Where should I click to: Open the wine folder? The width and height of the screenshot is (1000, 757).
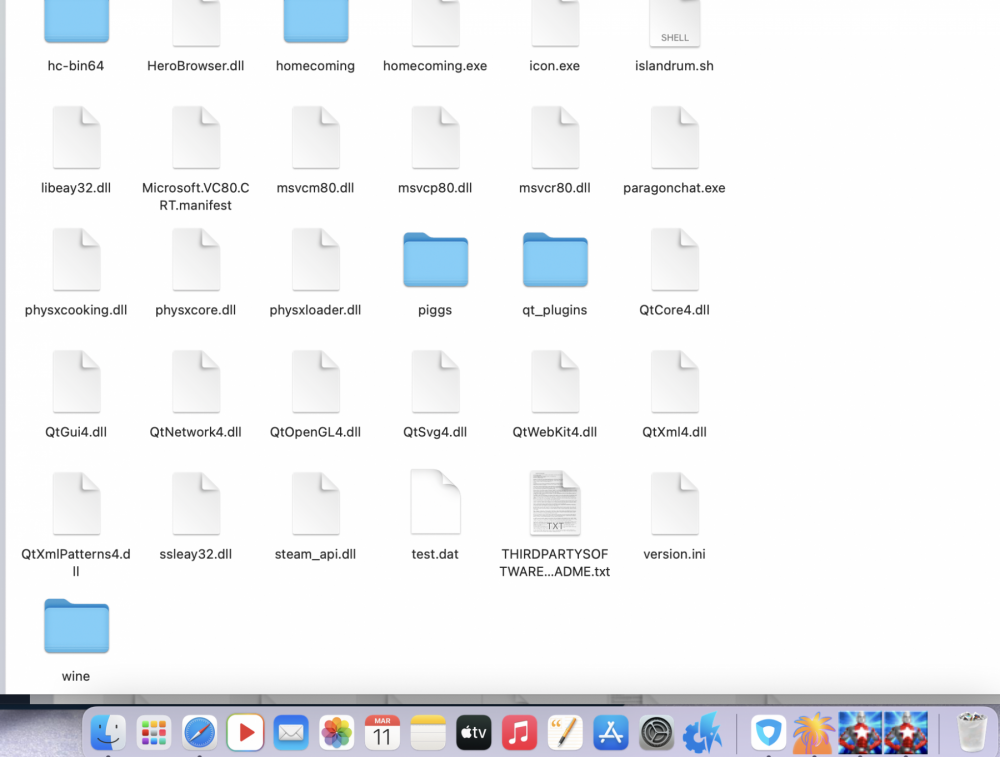pos(76,625)
